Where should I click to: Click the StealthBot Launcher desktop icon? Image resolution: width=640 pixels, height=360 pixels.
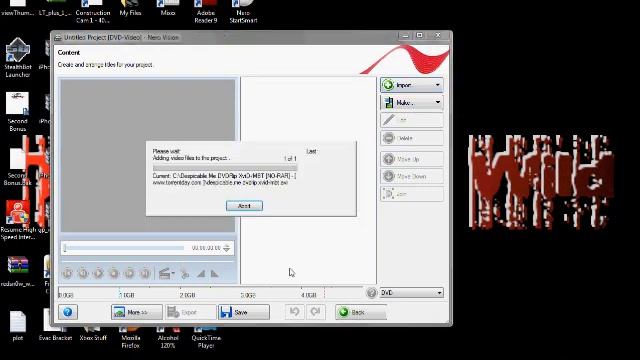(18, 58)
